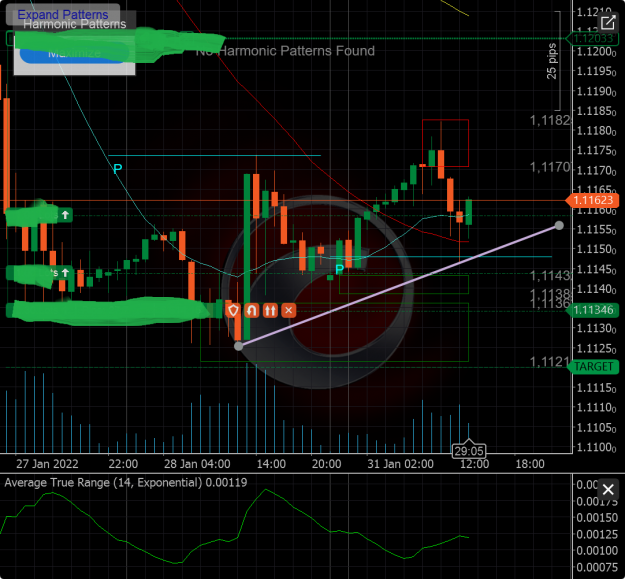Image resolution: width=625 pixels, height=579 pixels.
Task: Click the 14:00 time axis label
Action: 271,464
